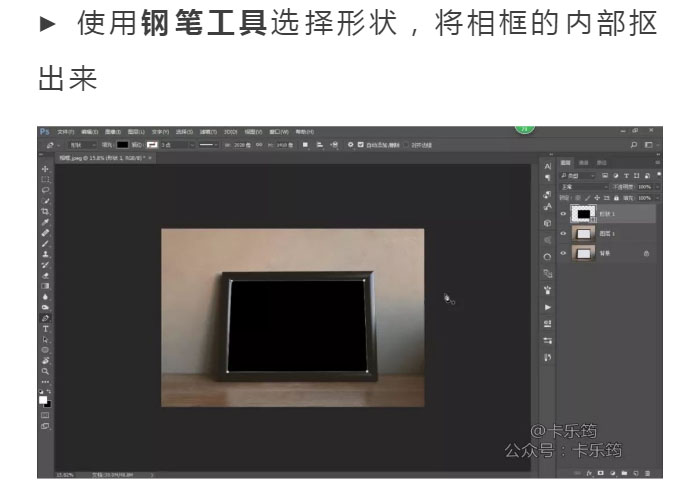The image size is (700, 487).
Task: Select the Ellipse shape tool
Action: [45, 350]
